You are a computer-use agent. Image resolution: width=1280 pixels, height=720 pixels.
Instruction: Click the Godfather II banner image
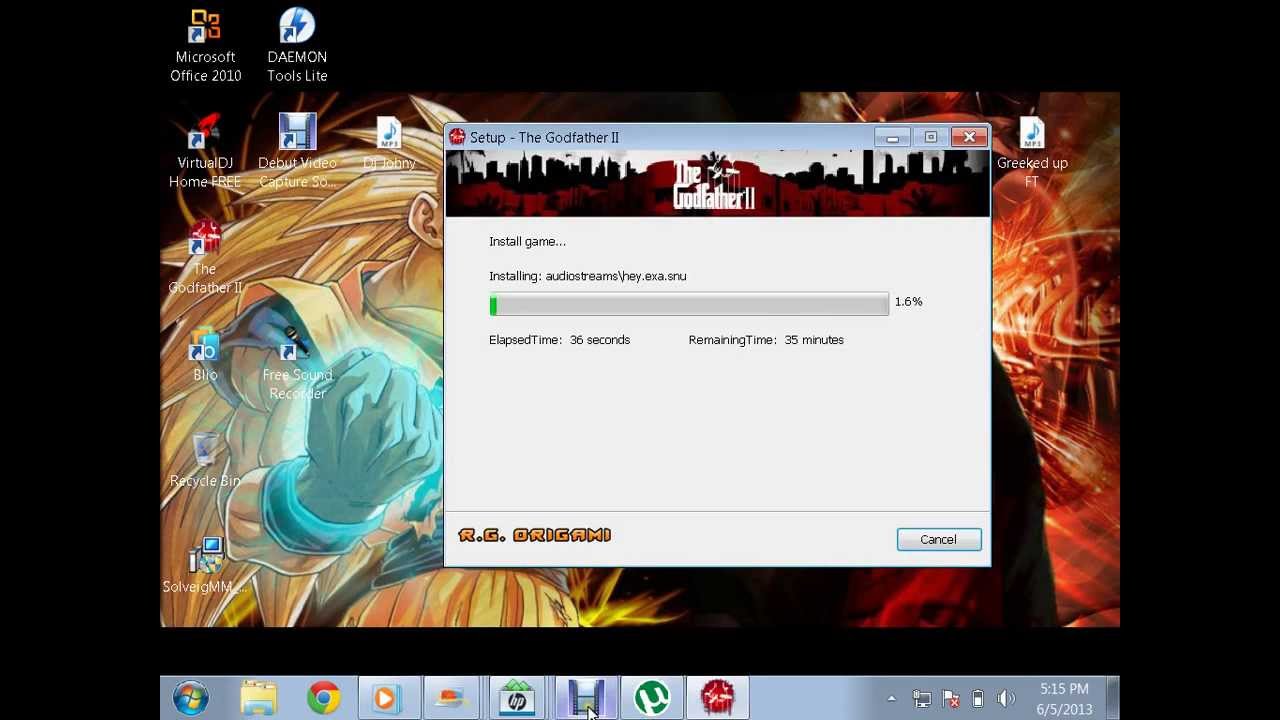point(717,184)
